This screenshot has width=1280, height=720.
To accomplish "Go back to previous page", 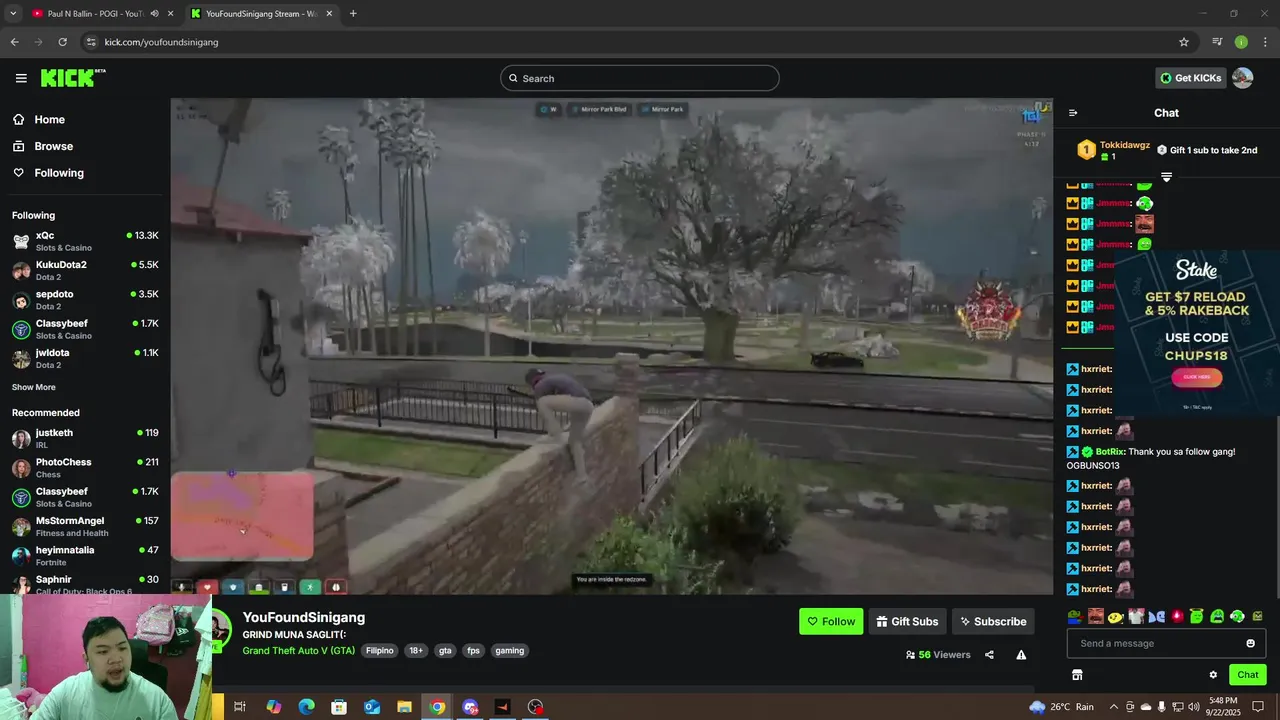I will [14, 42].
